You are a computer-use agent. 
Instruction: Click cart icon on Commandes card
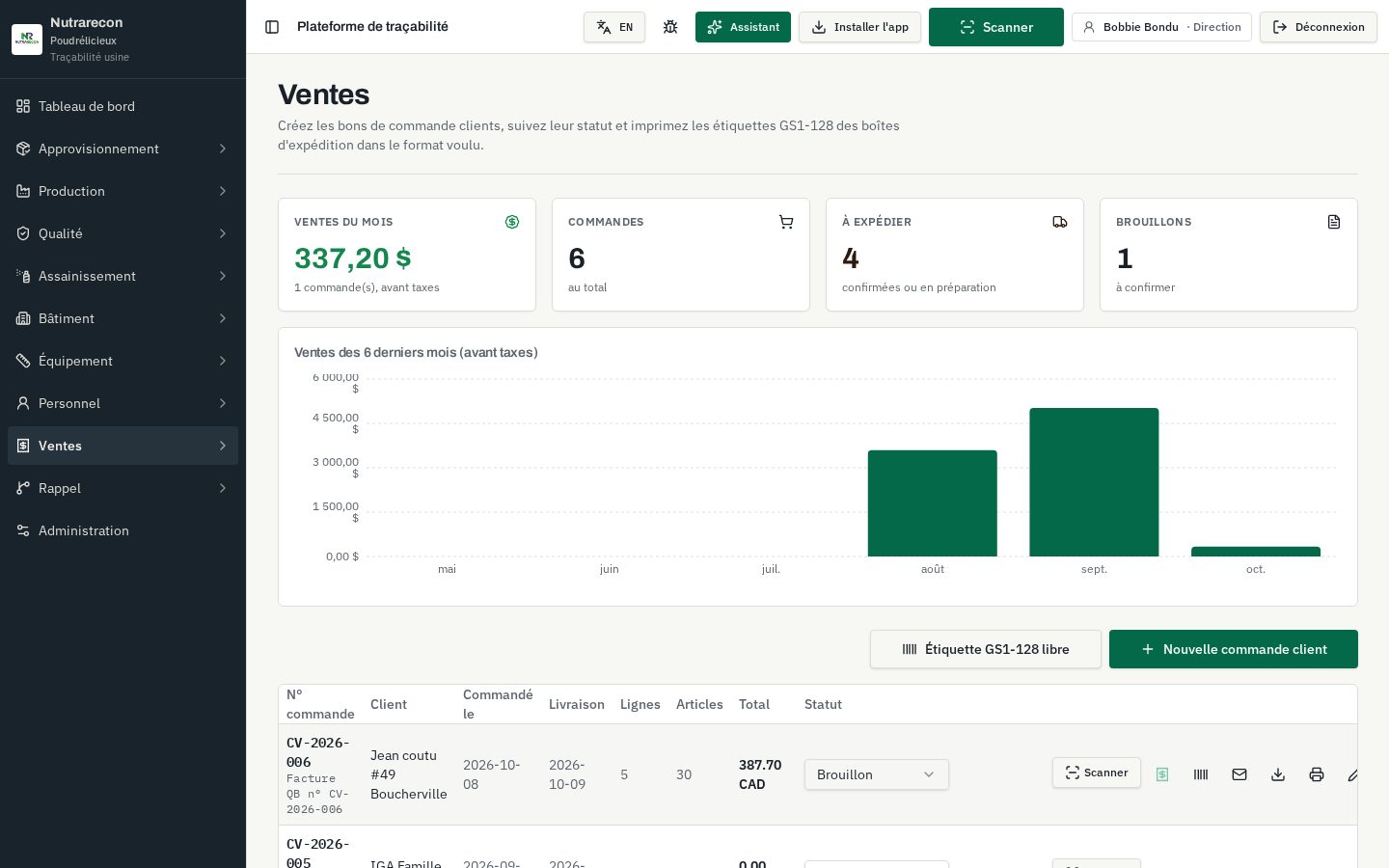786,222
